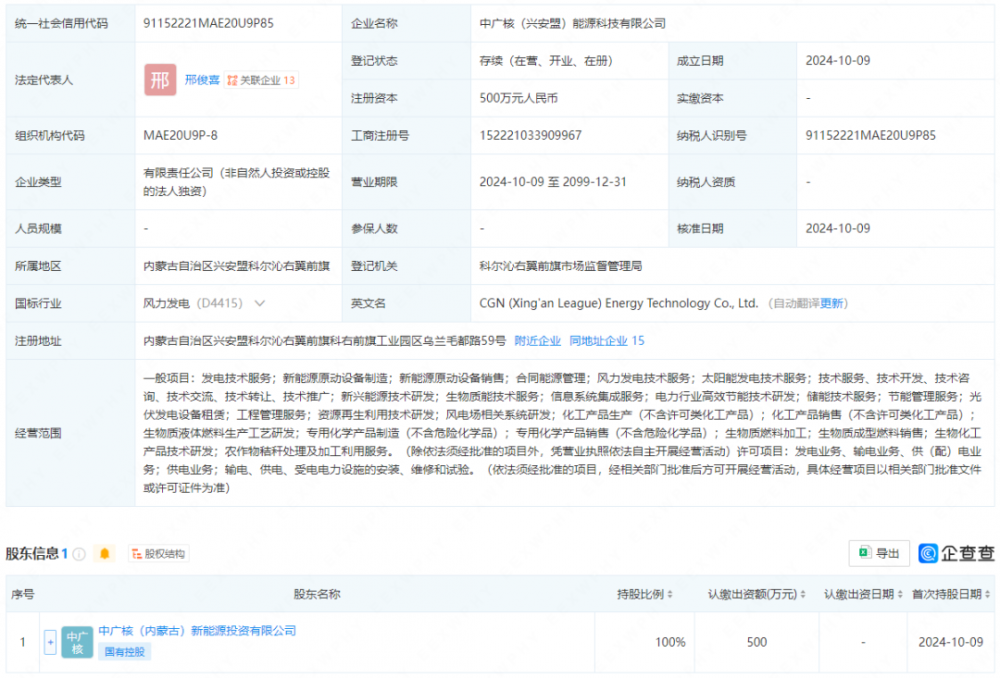This screenshot has height=678, width=1000.
Task: Click the 国标行业 label
Action: click(x=38, y=303)
